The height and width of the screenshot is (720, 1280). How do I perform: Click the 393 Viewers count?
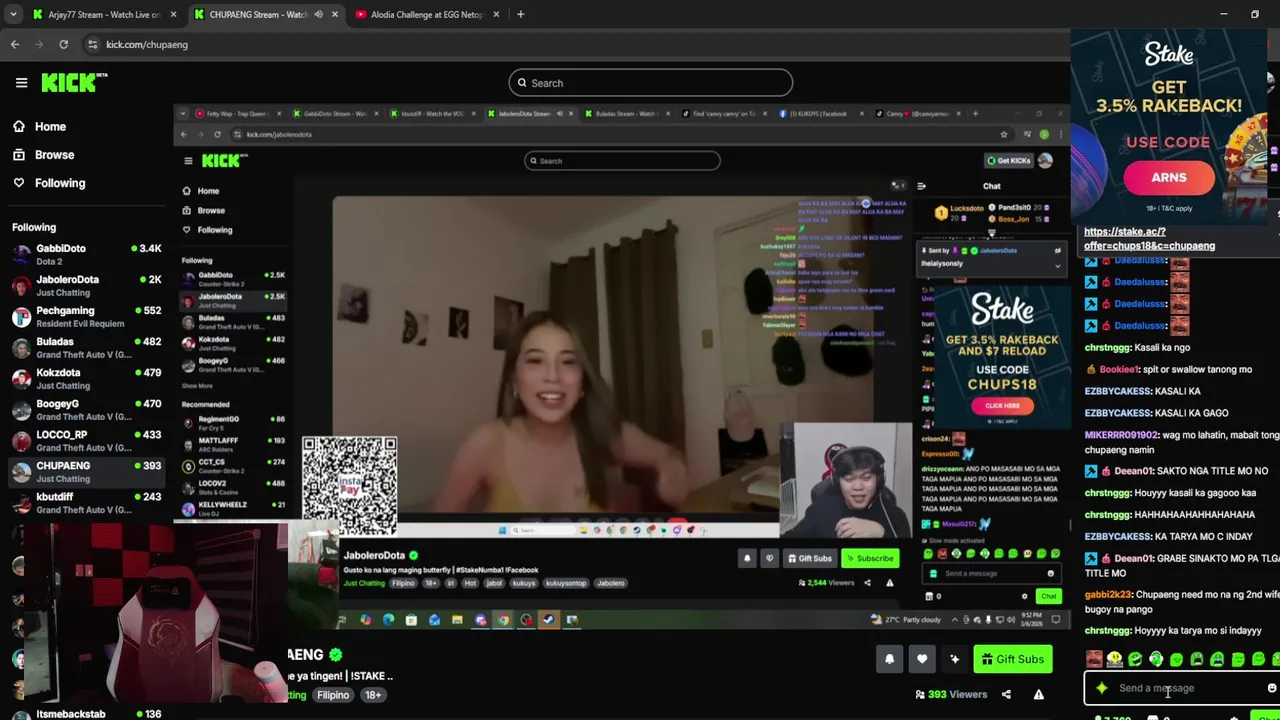coord(950,694)
